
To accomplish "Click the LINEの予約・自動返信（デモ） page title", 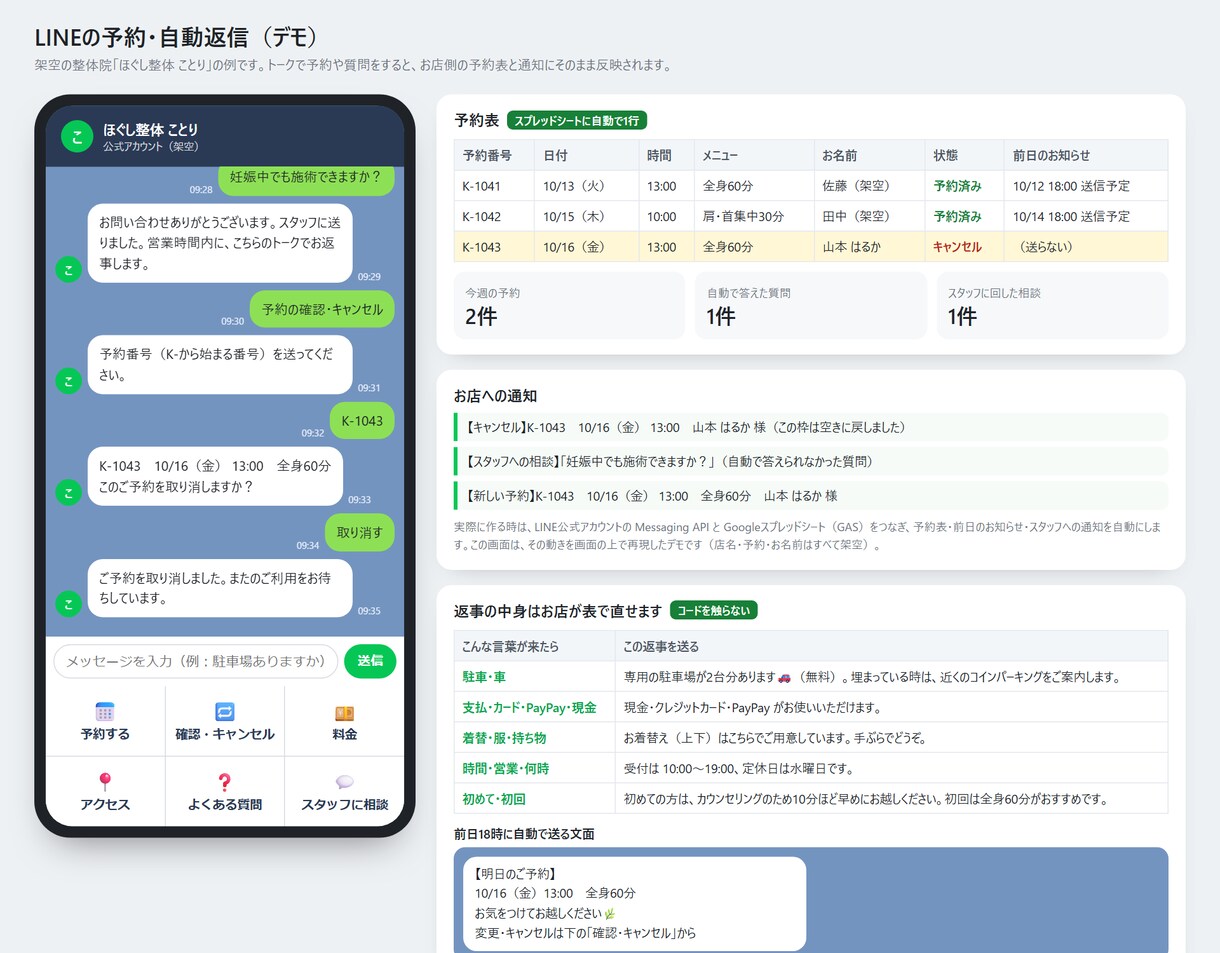I will click(x=176, y=37).
